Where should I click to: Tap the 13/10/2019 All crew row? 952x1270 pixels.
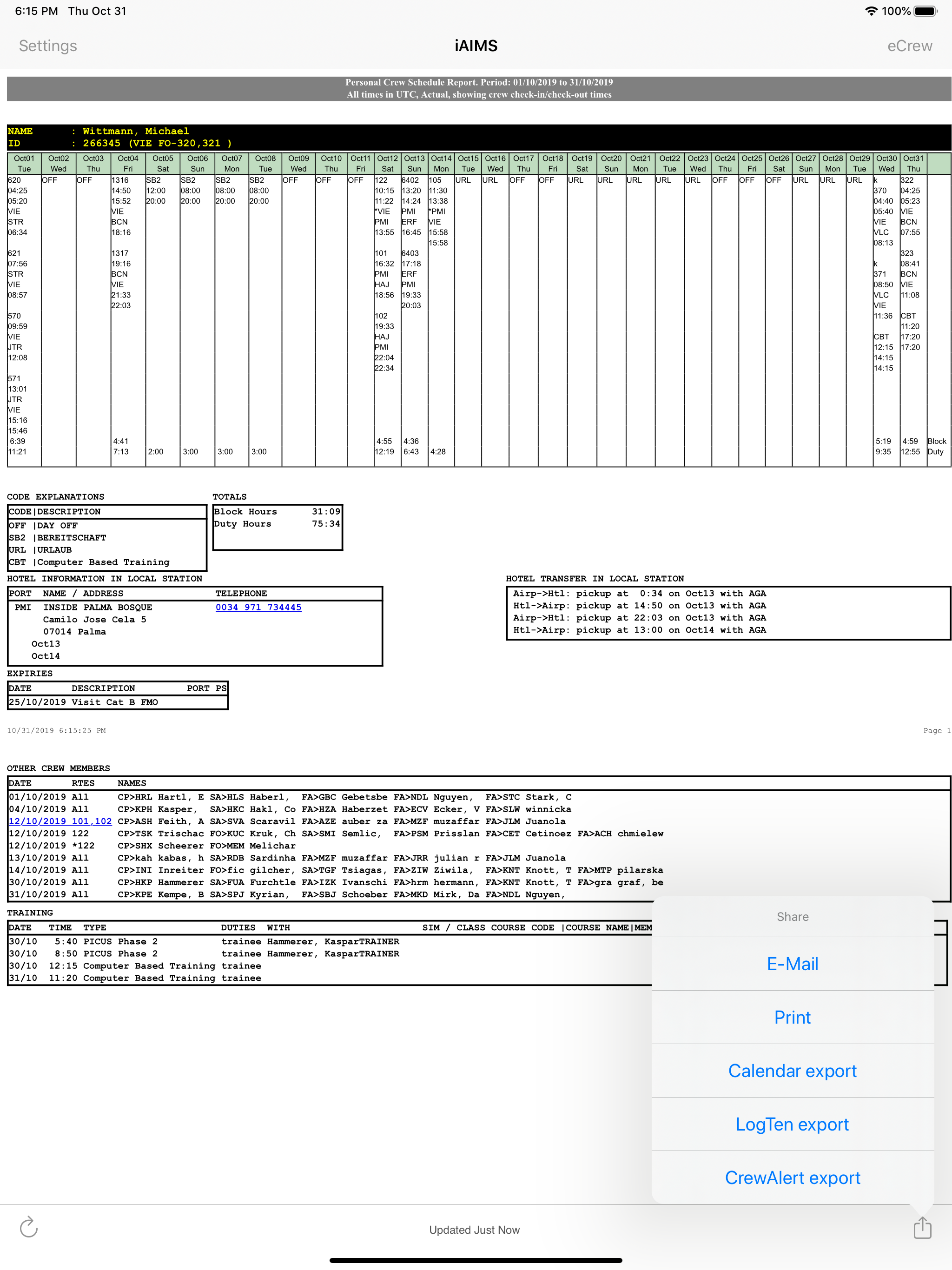point(287,858)
